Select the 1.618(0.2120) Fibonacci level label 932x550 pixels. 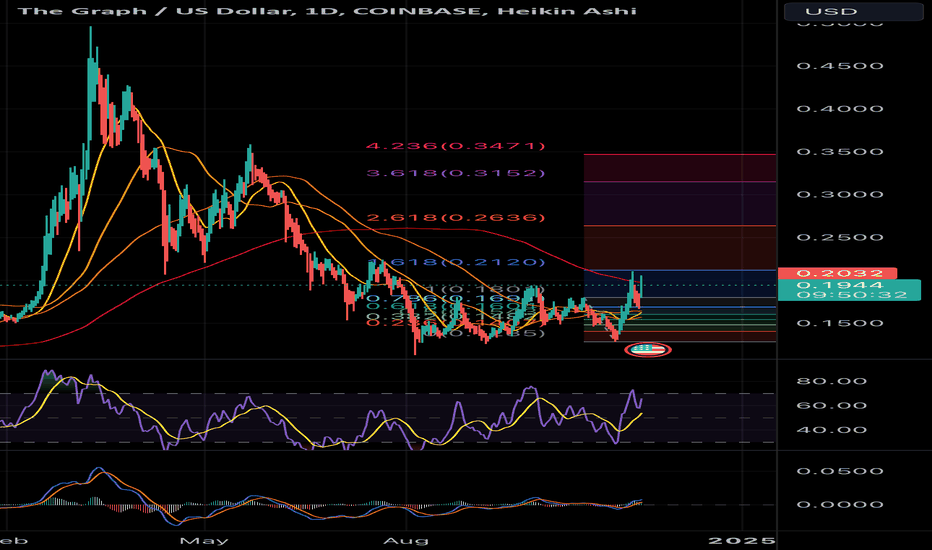pyautogui.click(x=455, y=262)
